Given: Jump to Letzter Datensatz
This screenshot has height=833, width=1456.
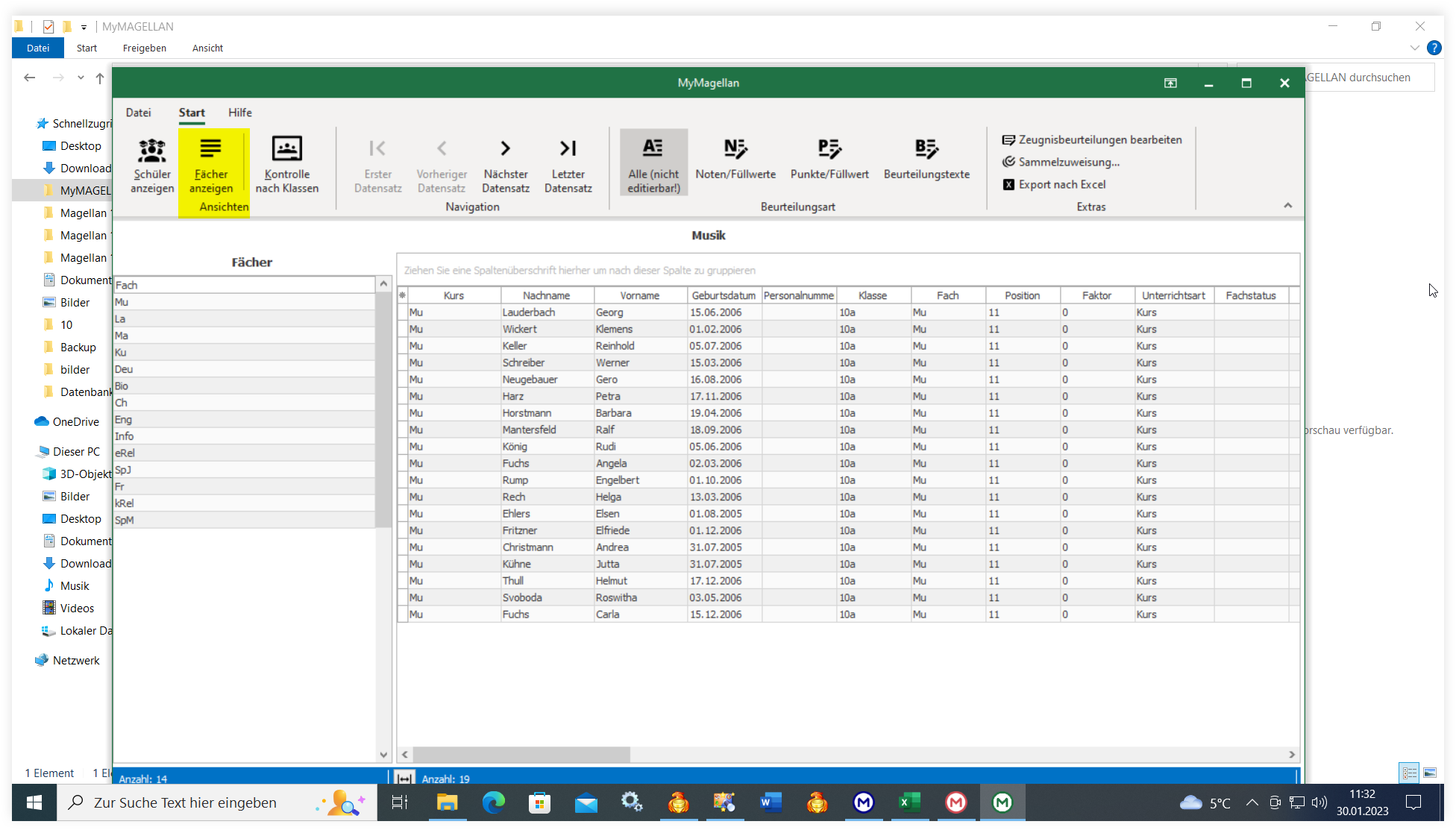Looking at the screenshot, I should coord(568,166).
